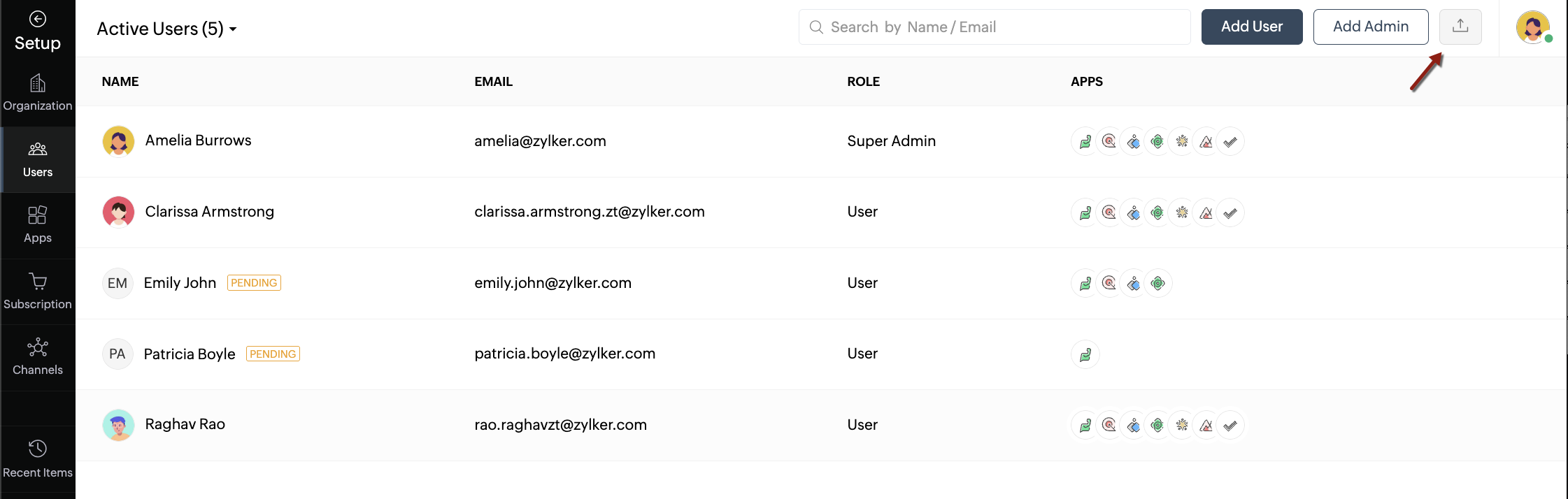Click the PENDING badge next to Emily John
The width and height of the screenshot is (1568, 499).
click(254, 283)
